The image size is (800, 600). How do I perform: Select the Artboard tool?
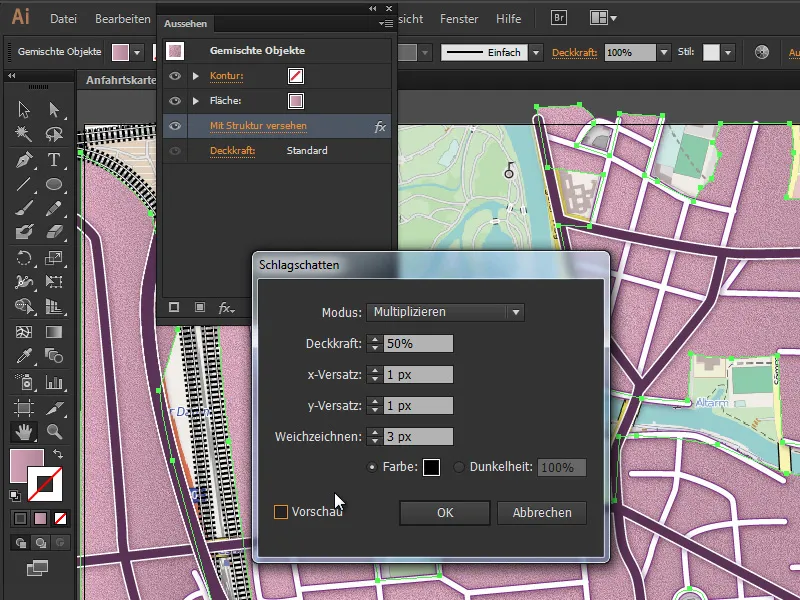[x=24, y=408]
